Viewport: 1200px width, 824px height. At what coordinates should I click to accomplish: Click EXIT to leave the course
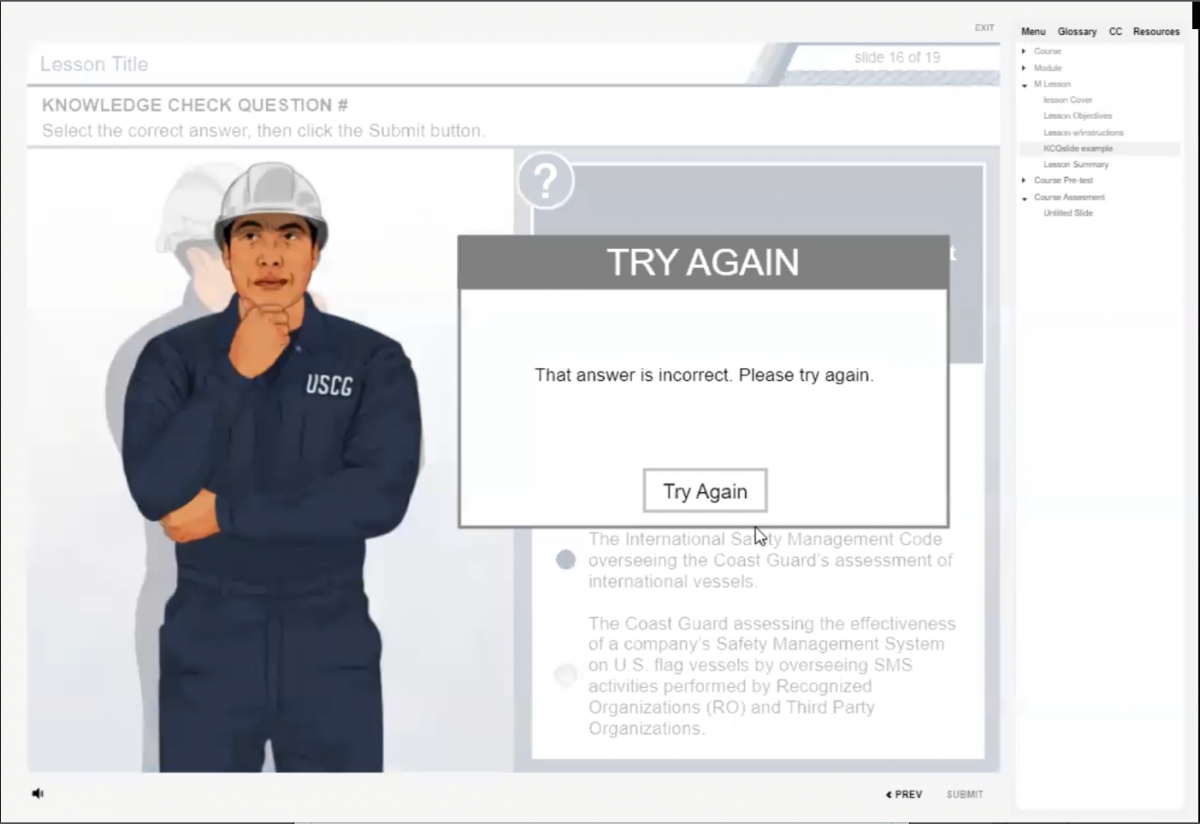tap(984, 28)
